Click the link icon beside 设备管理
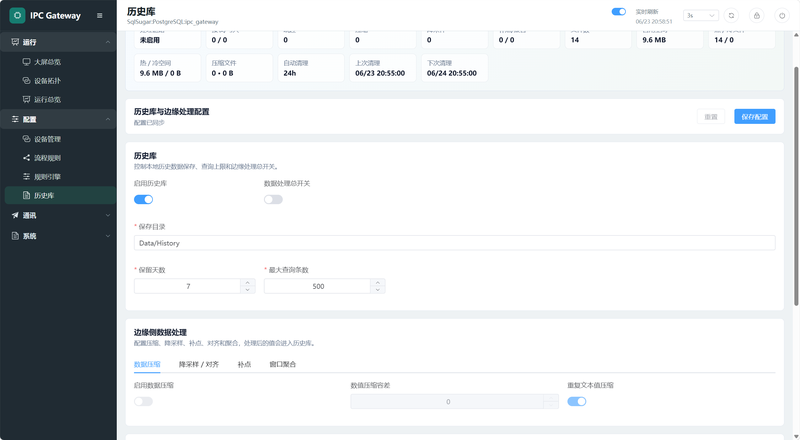800x440 pixels. [x=27, y=139]
